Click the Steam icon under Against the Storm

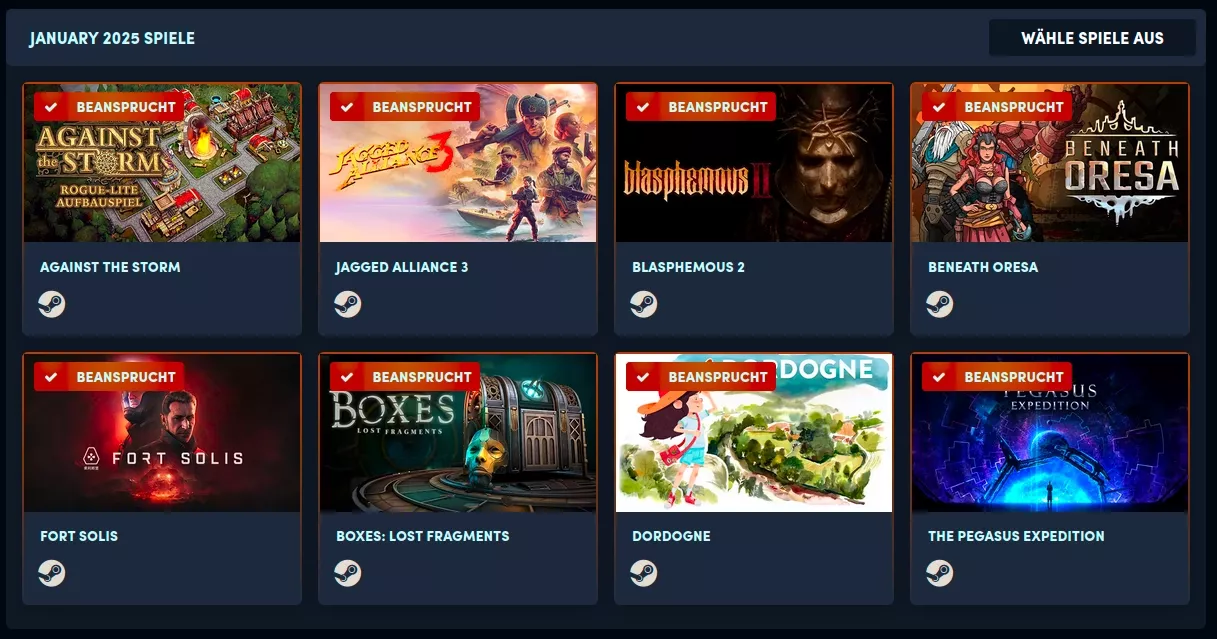tap(52, 304)
